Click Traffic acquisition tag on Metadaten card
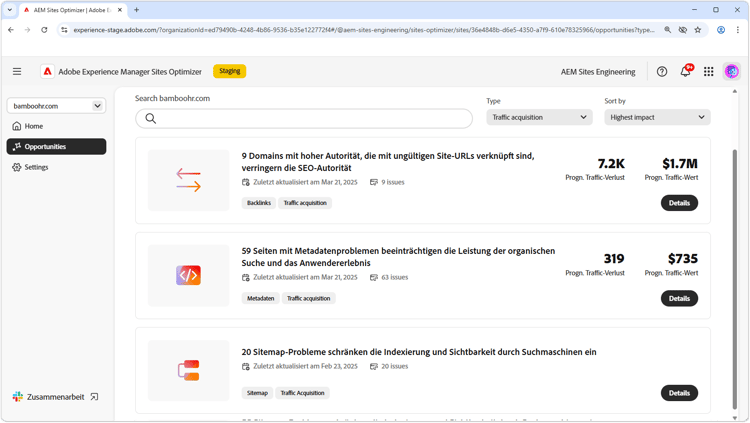750x423 pixels. (309, 298)
